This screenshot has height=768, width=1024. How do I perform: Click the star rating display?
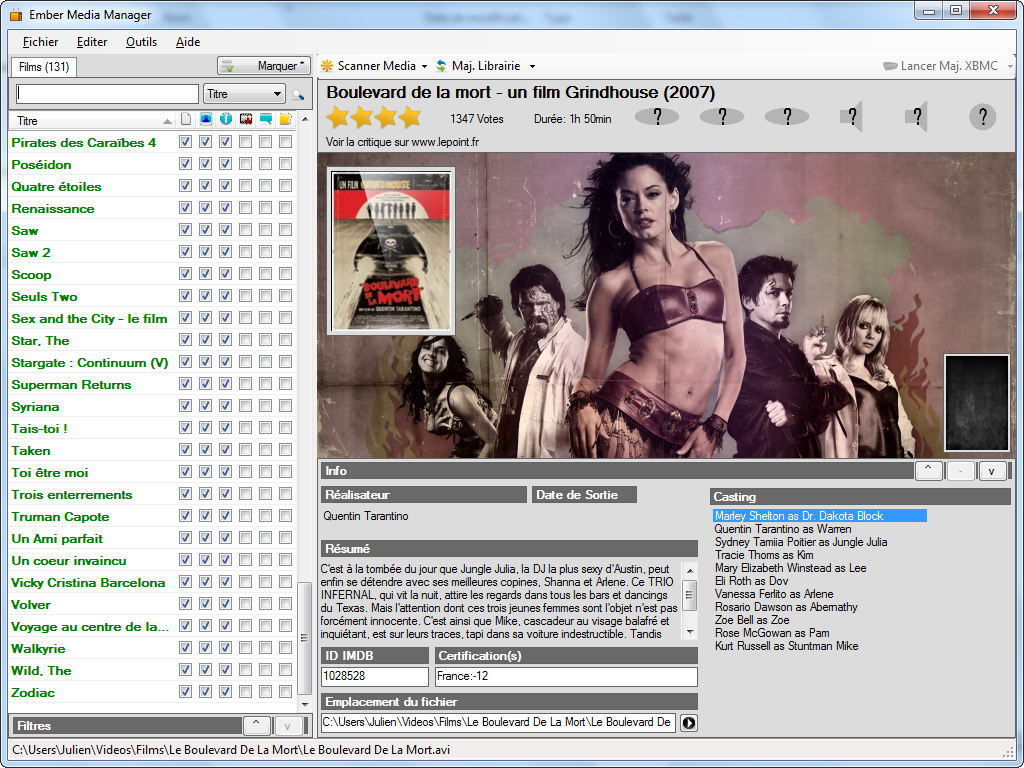[x=374, y=118]
